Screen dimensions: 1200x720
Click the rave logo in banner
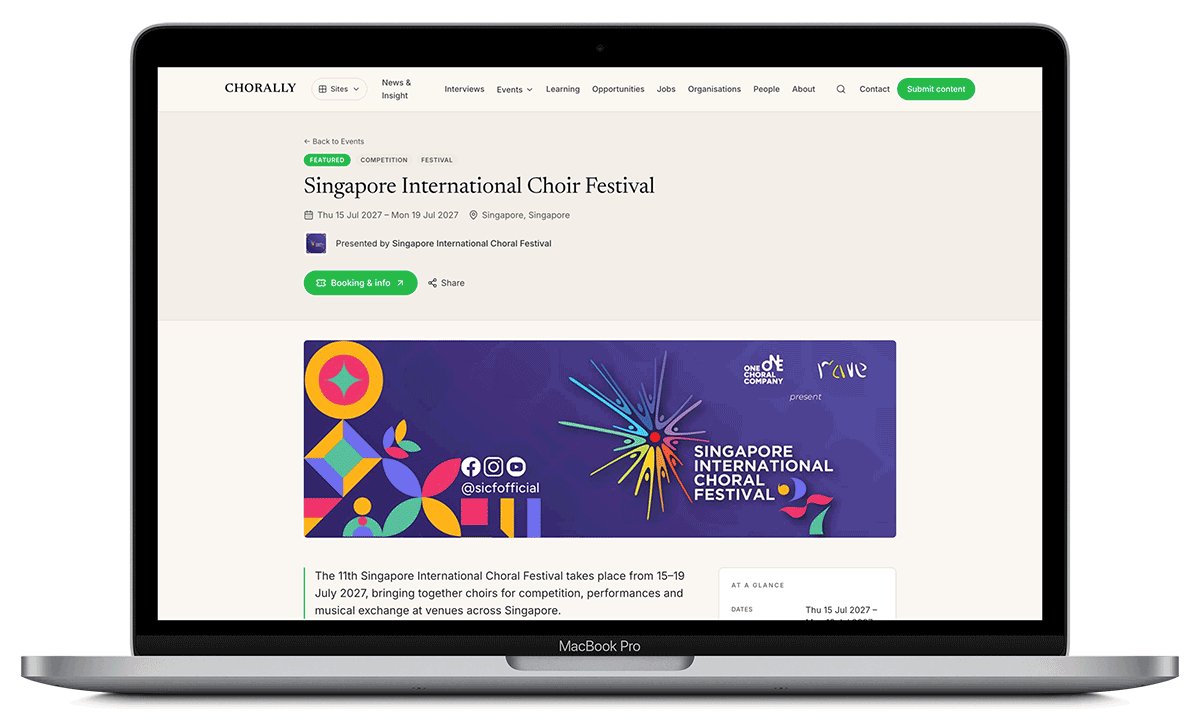(842, 371)
